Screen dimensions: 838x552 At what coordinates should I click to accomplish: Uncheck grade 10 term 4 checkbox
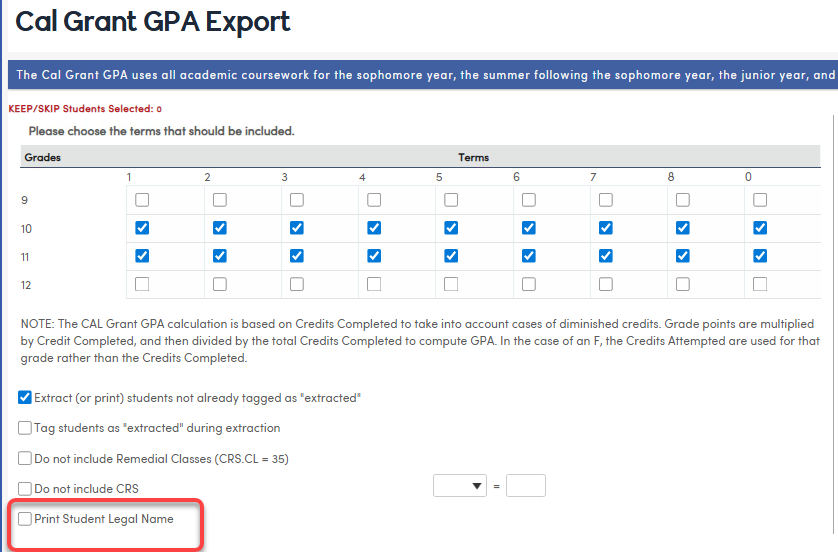click(x=374, y=228)
